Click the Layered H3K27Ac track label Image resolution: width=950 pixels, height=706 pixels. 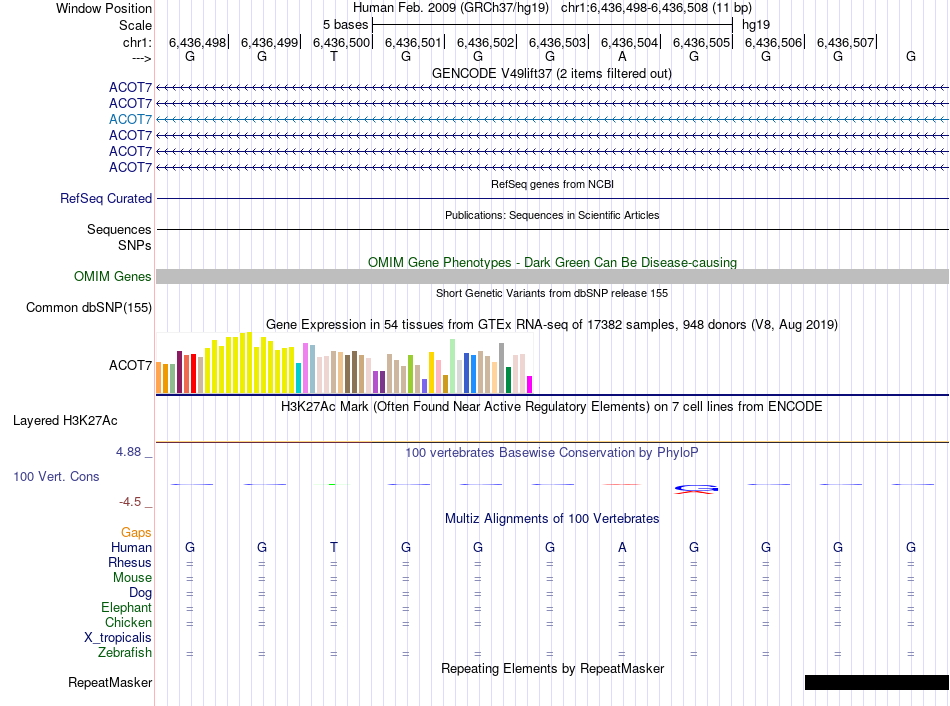65,421
